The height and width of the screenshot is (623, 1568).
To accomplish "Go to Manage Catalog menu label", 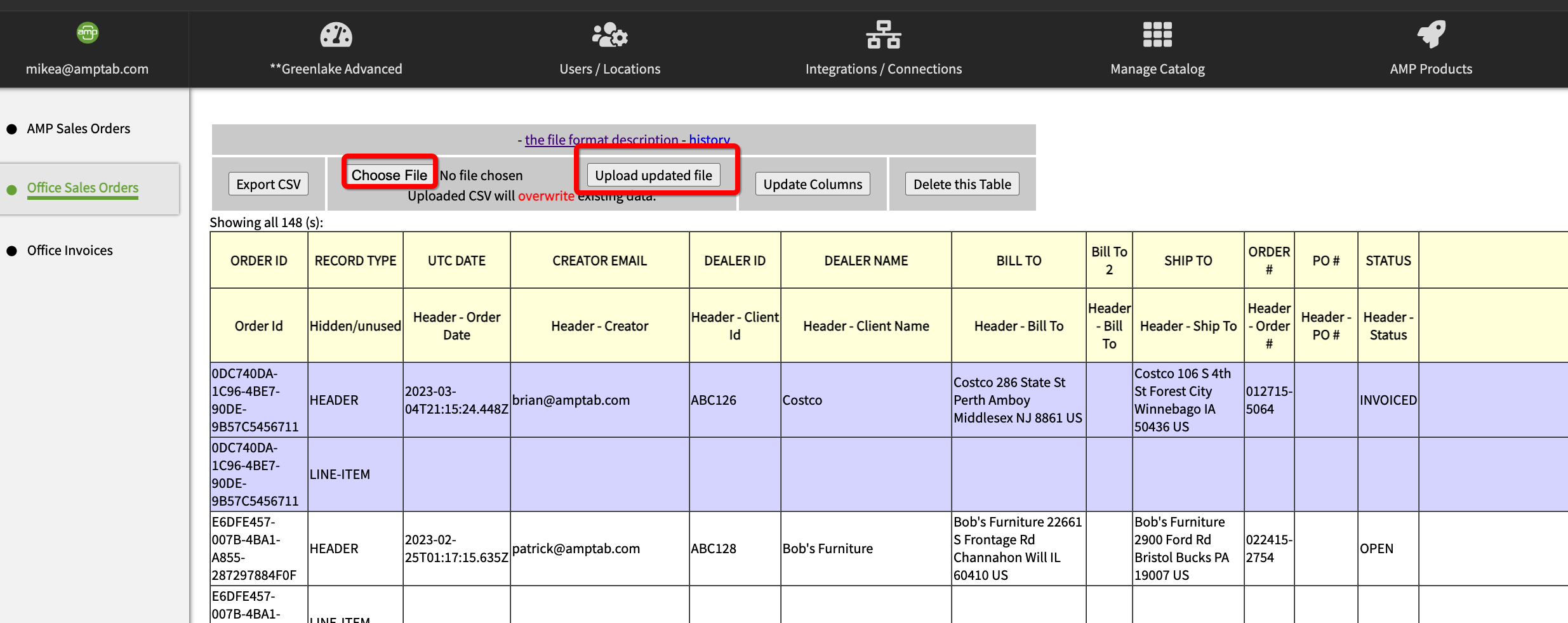I will pyautogui.click(x=1157, y=69).
